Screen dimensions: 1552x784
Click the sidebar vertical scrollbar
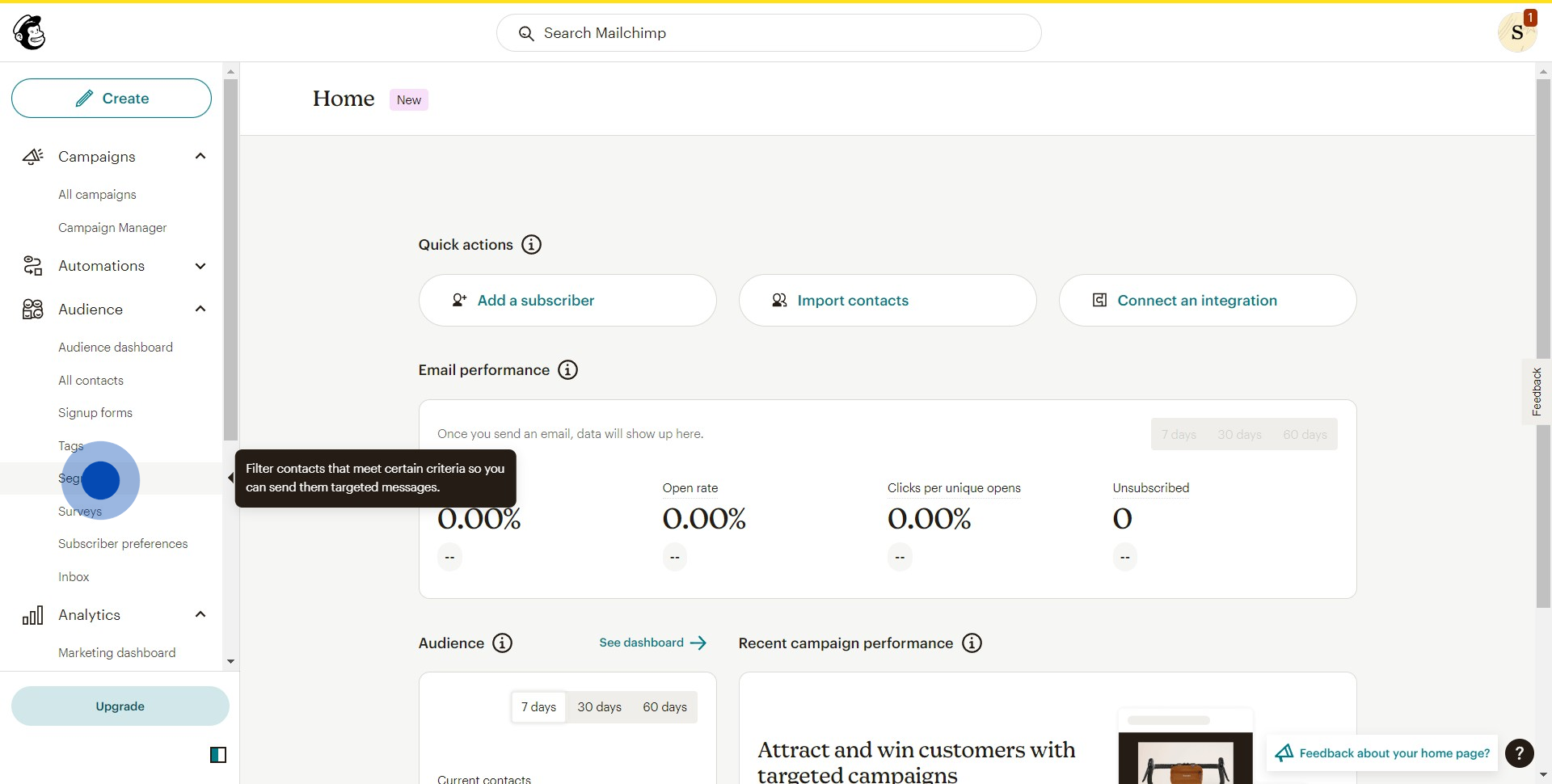coord(230,259)
